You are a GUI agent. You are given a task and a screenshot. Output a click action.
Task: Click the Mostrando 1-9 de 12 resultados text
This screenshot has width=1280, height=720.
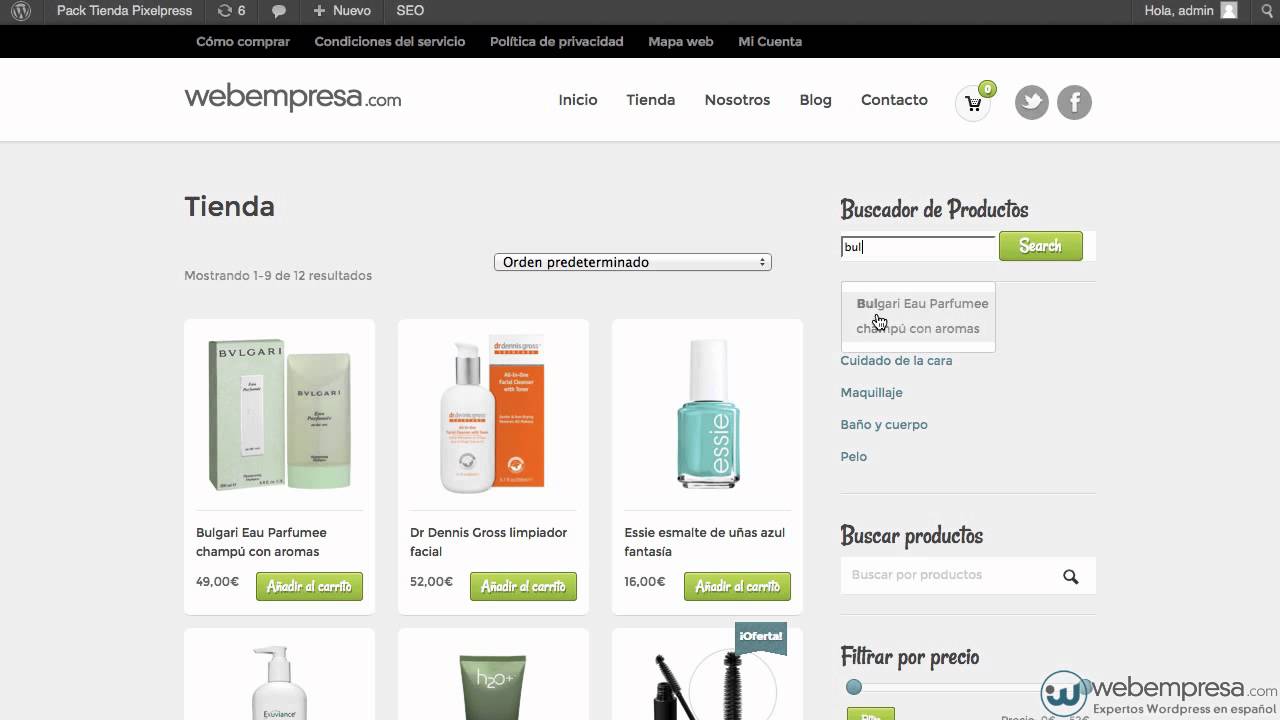(278, 275)
